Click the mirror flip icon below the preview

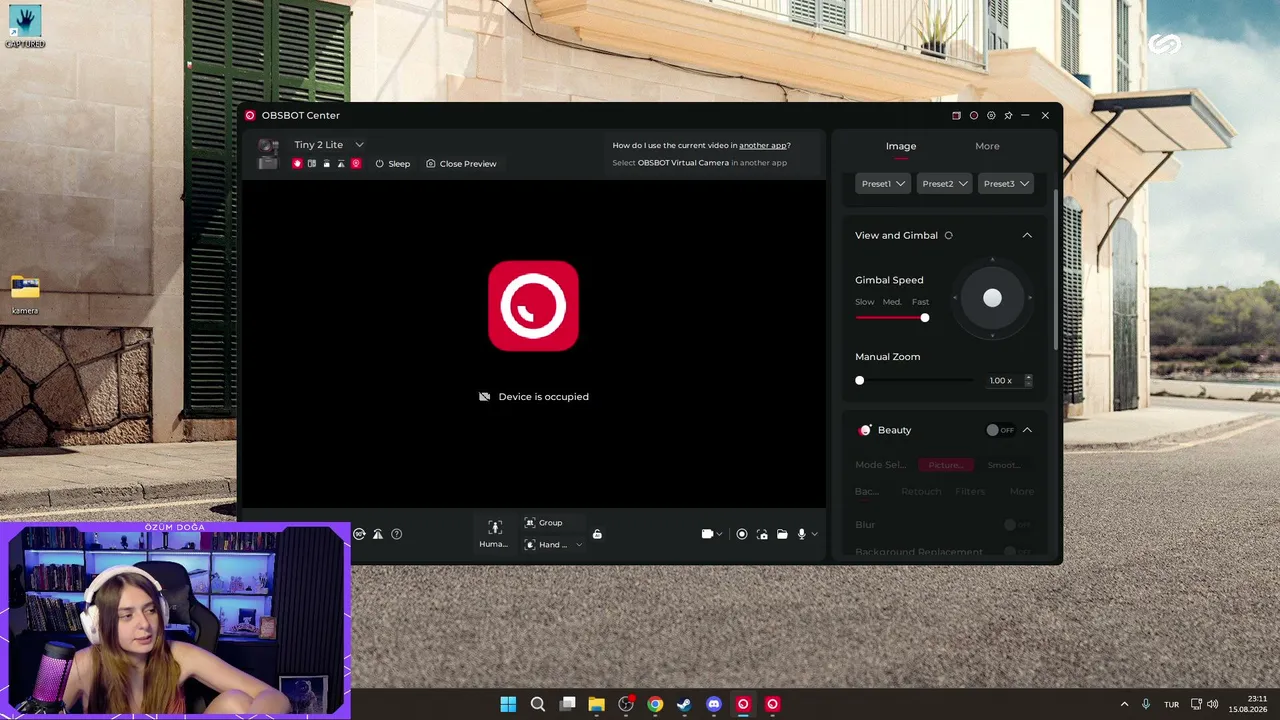(378, 534)
